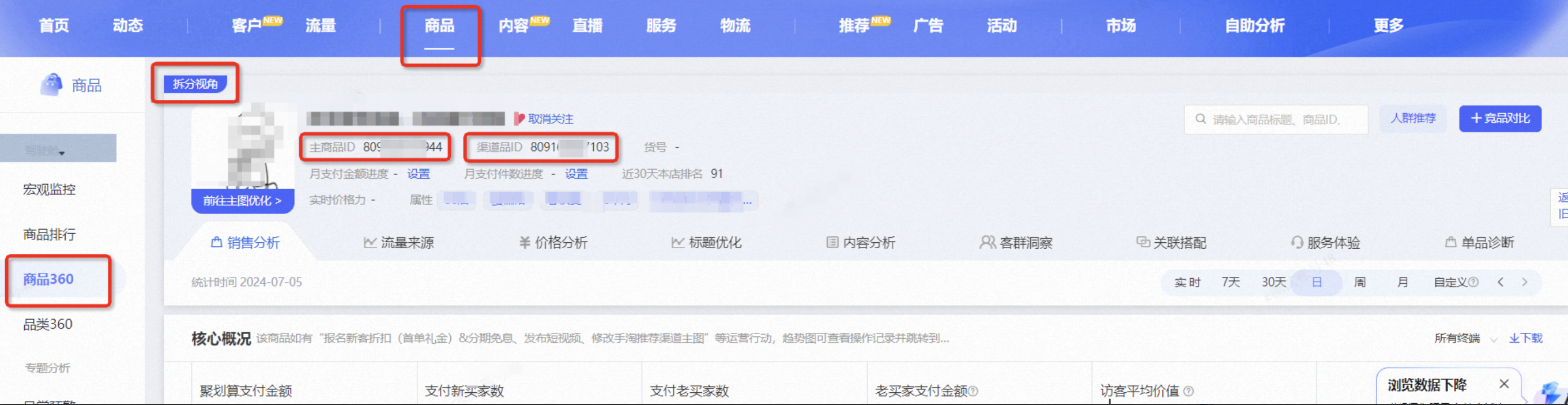Select the 月 time range option
This screenshot has width=1568, height=405.
tap(1403, 283)
